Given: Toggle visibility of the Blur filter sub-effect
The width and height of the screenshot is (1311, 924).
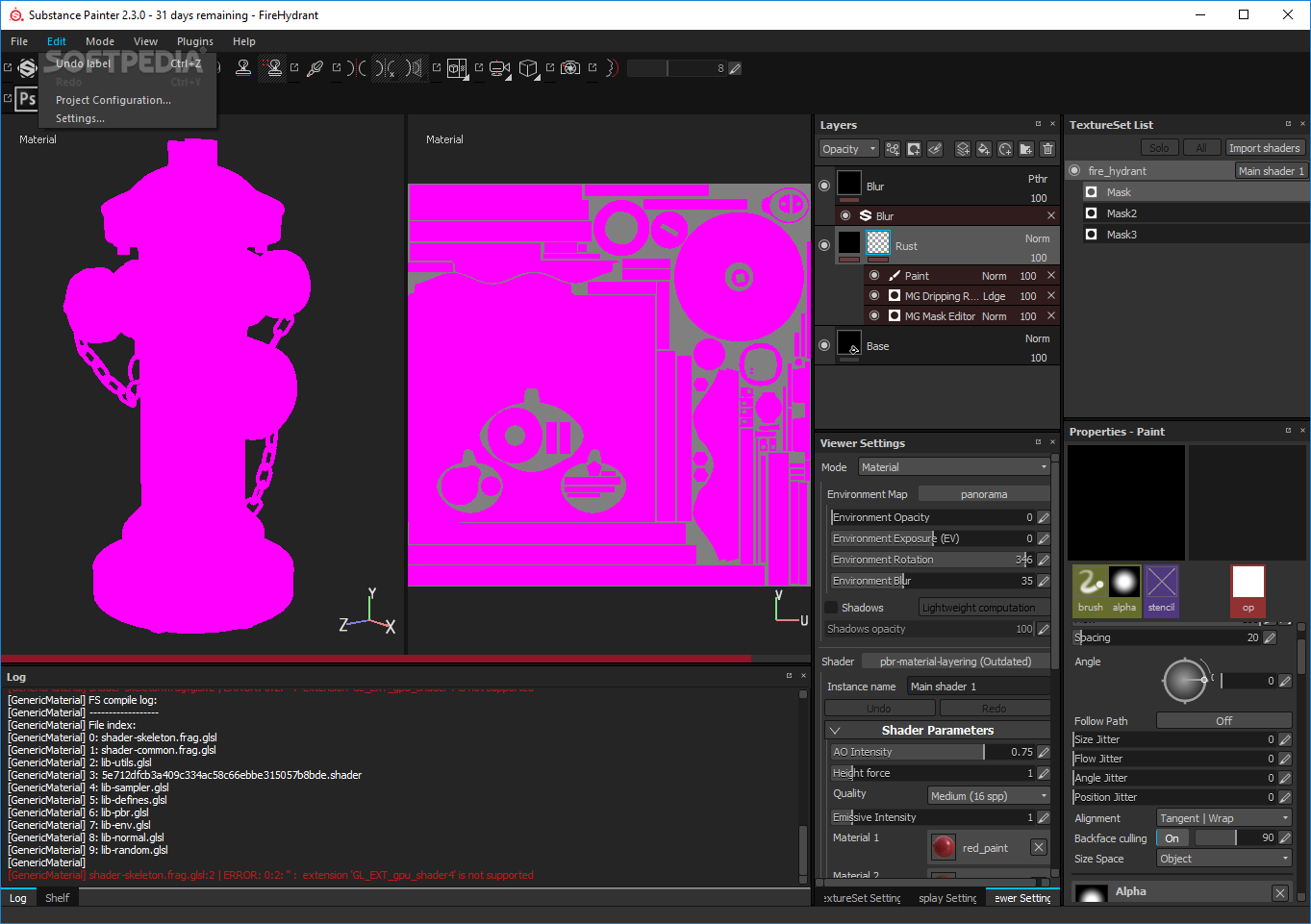Looking at the screenshot, I should pos(845,215).
